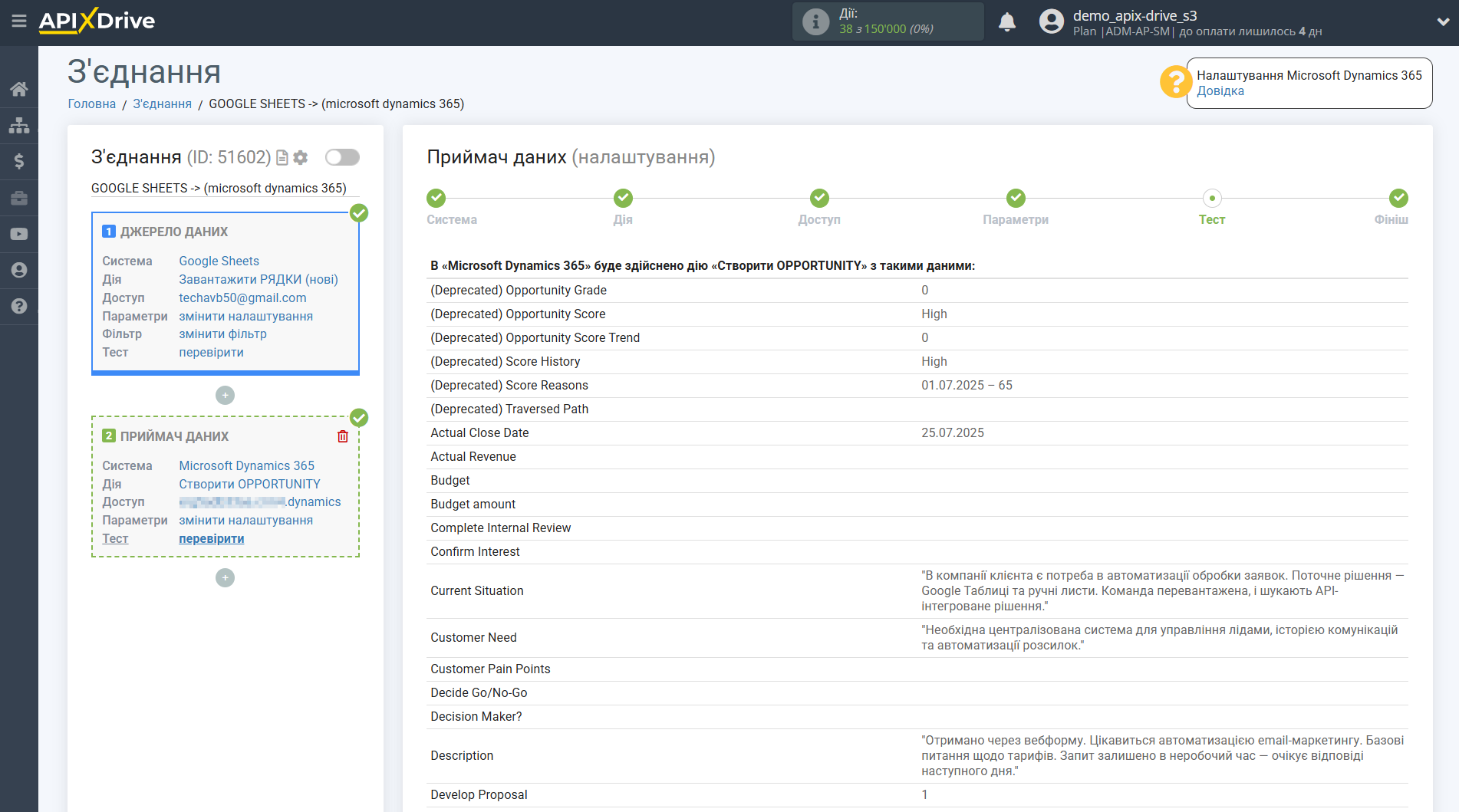1459x812 pixels.
Task: Change receiver parameters змінити налаштування
Action: click(x=245, y=520)
